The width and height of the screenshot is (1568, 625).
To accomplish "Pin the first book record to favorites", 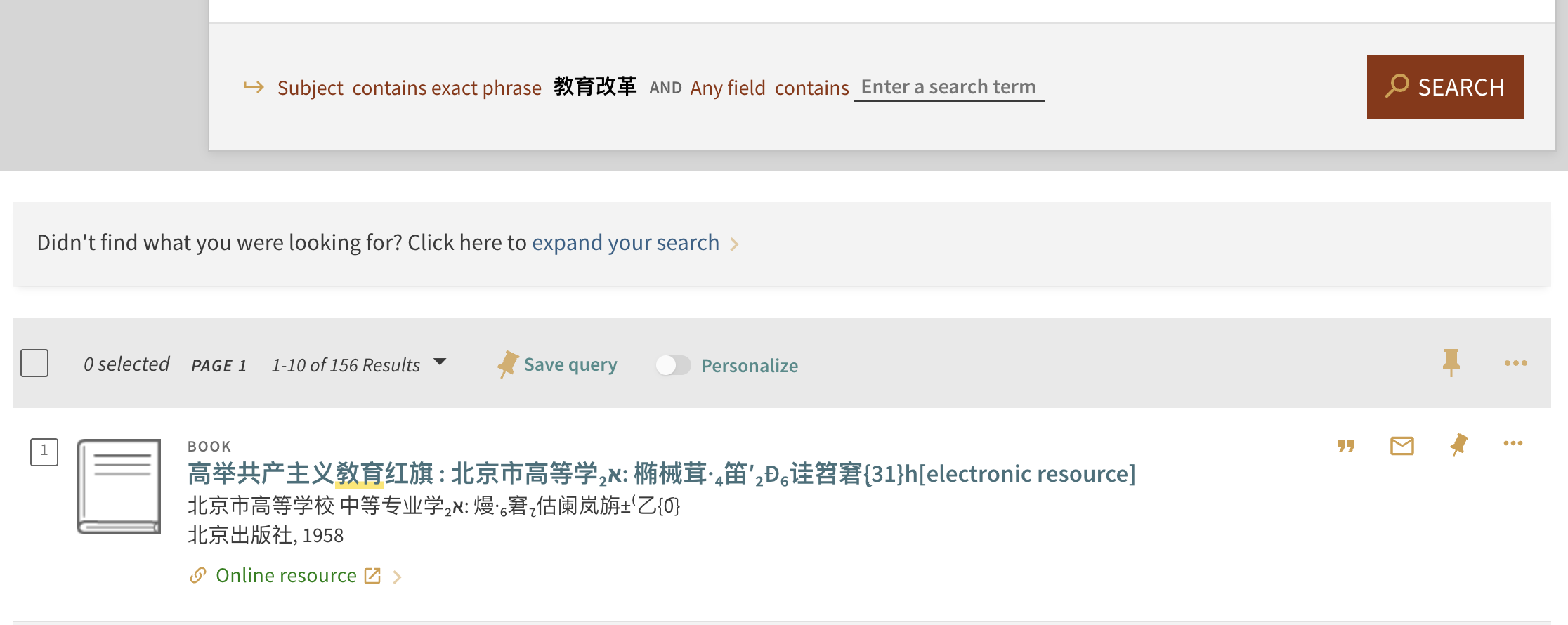I will (x=1458, y=445).
